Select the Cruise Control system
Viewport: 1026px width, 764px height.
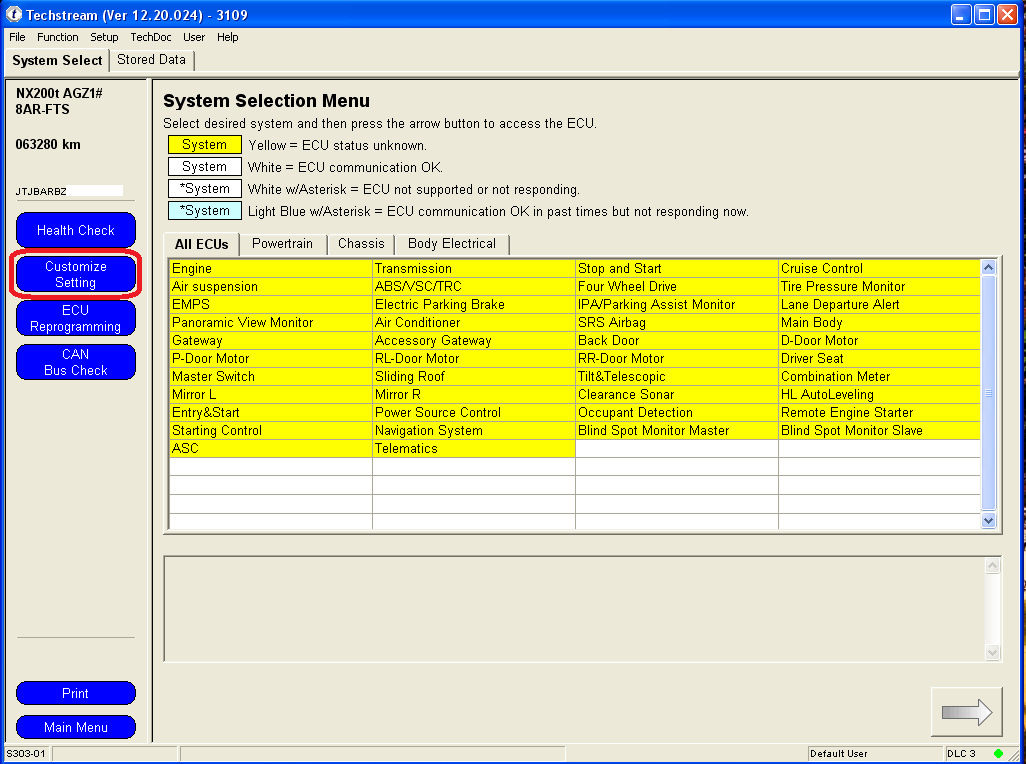pos(879,268)
